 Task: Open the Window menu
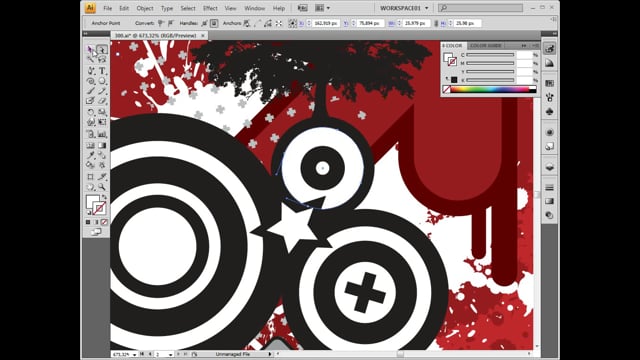click(254, 8)
